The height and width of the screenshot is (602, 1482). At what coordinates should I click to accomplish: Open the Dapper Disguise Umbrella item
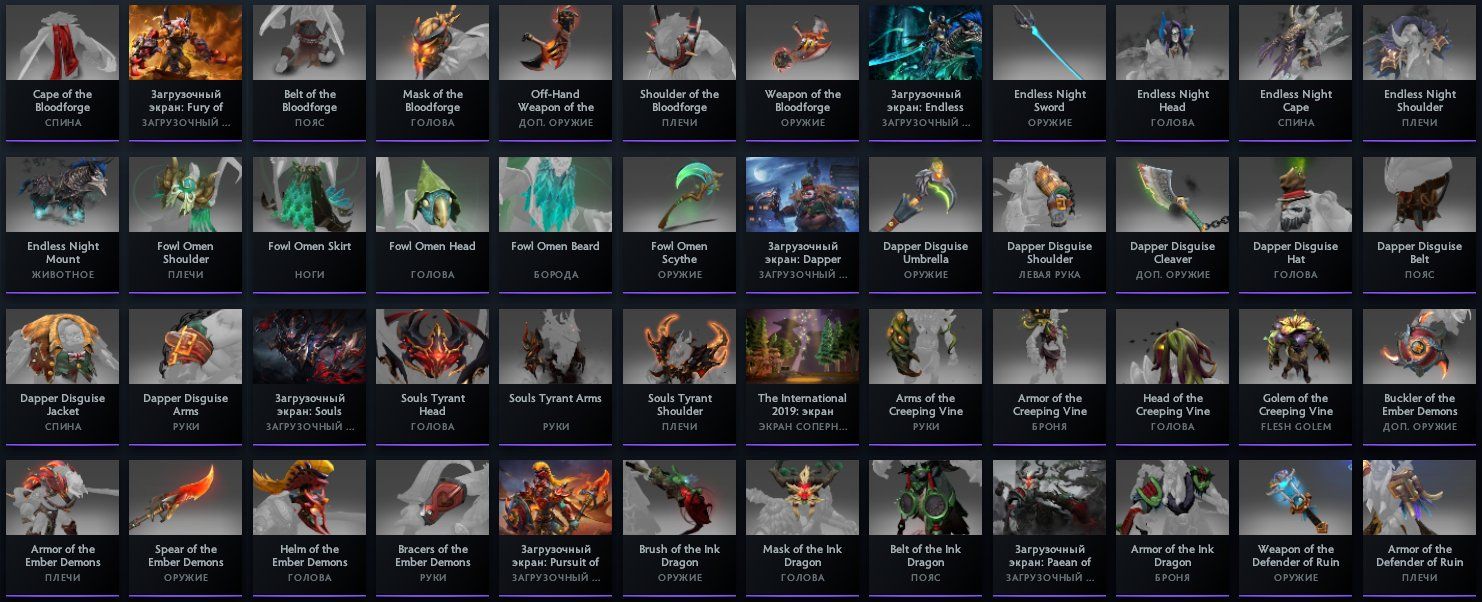(x=926, y=224)
